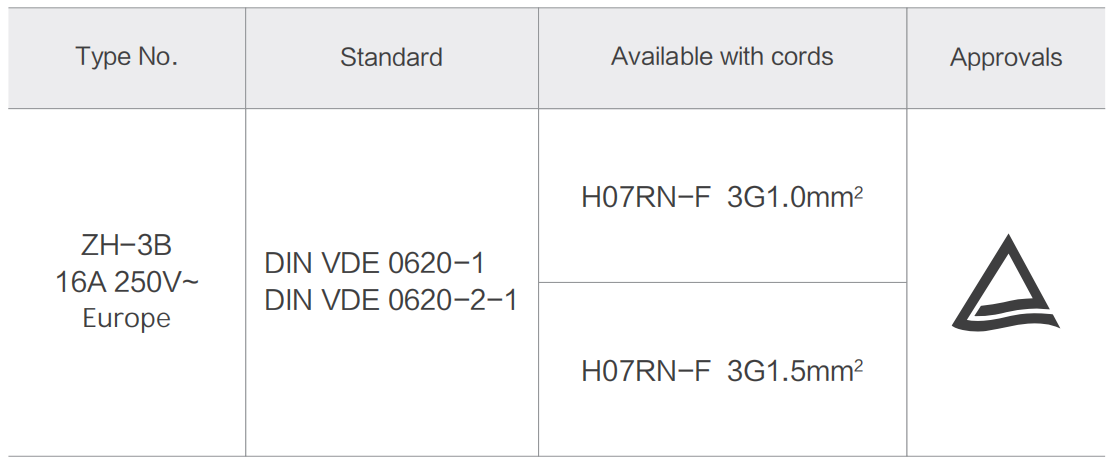Click the Approvals column header
The height and width of the screenshot is (466, 1116).
pyautogui.click(x=1006, y=58)
